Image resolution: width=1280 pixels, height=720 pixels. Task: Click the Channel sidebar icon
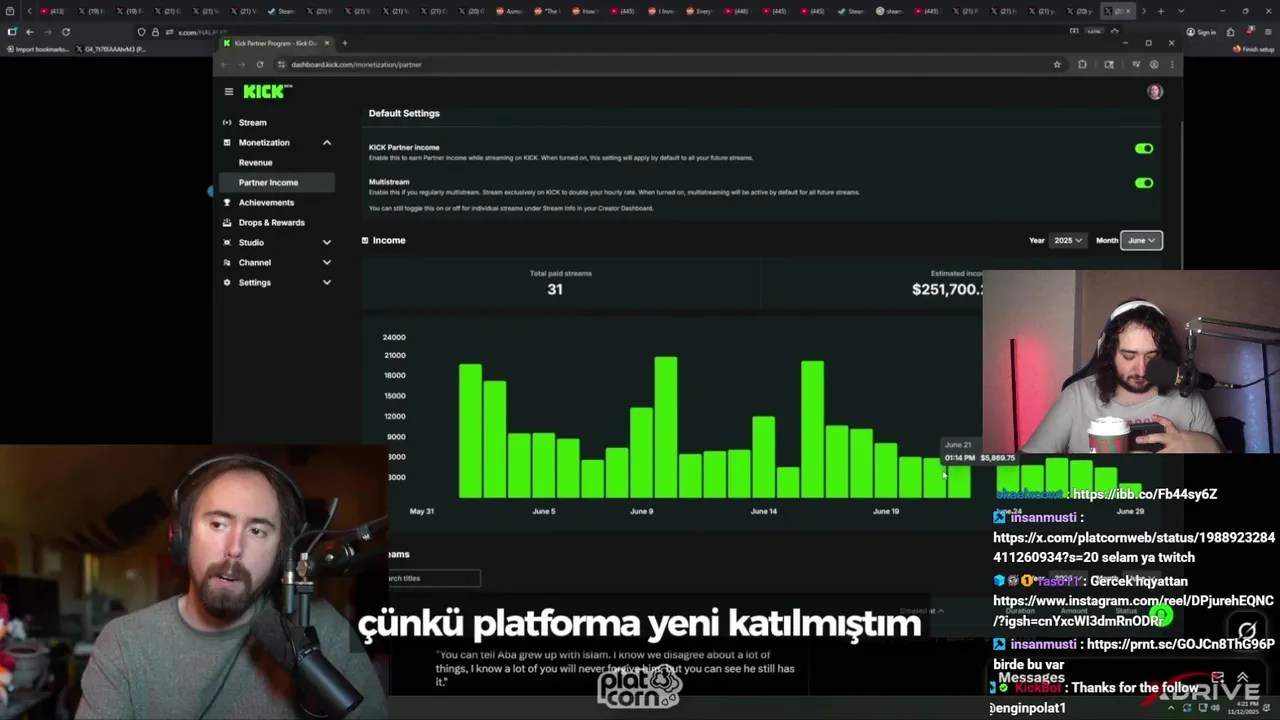(x=227, y=263)
